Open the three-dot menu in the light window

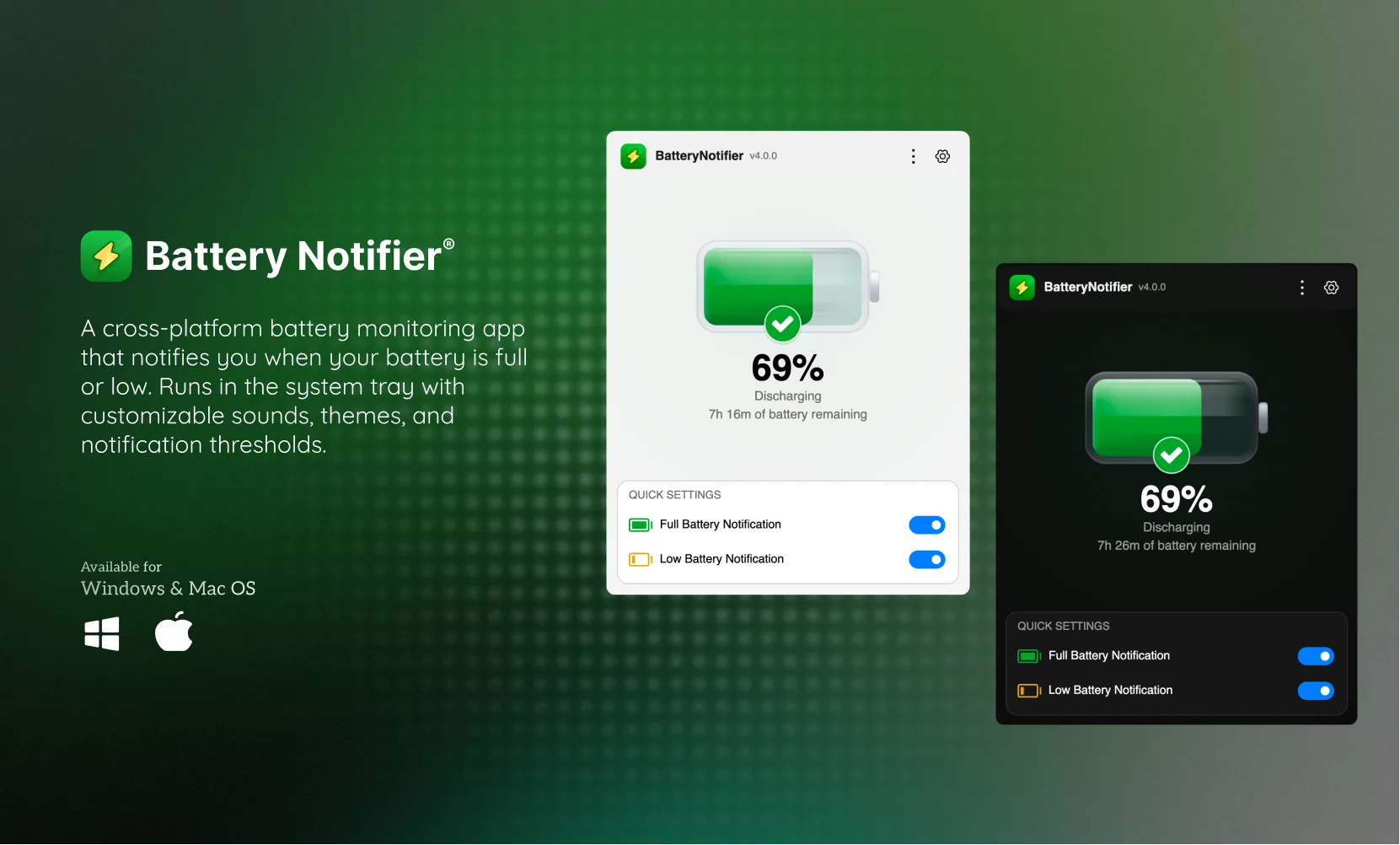click(914, 156)
